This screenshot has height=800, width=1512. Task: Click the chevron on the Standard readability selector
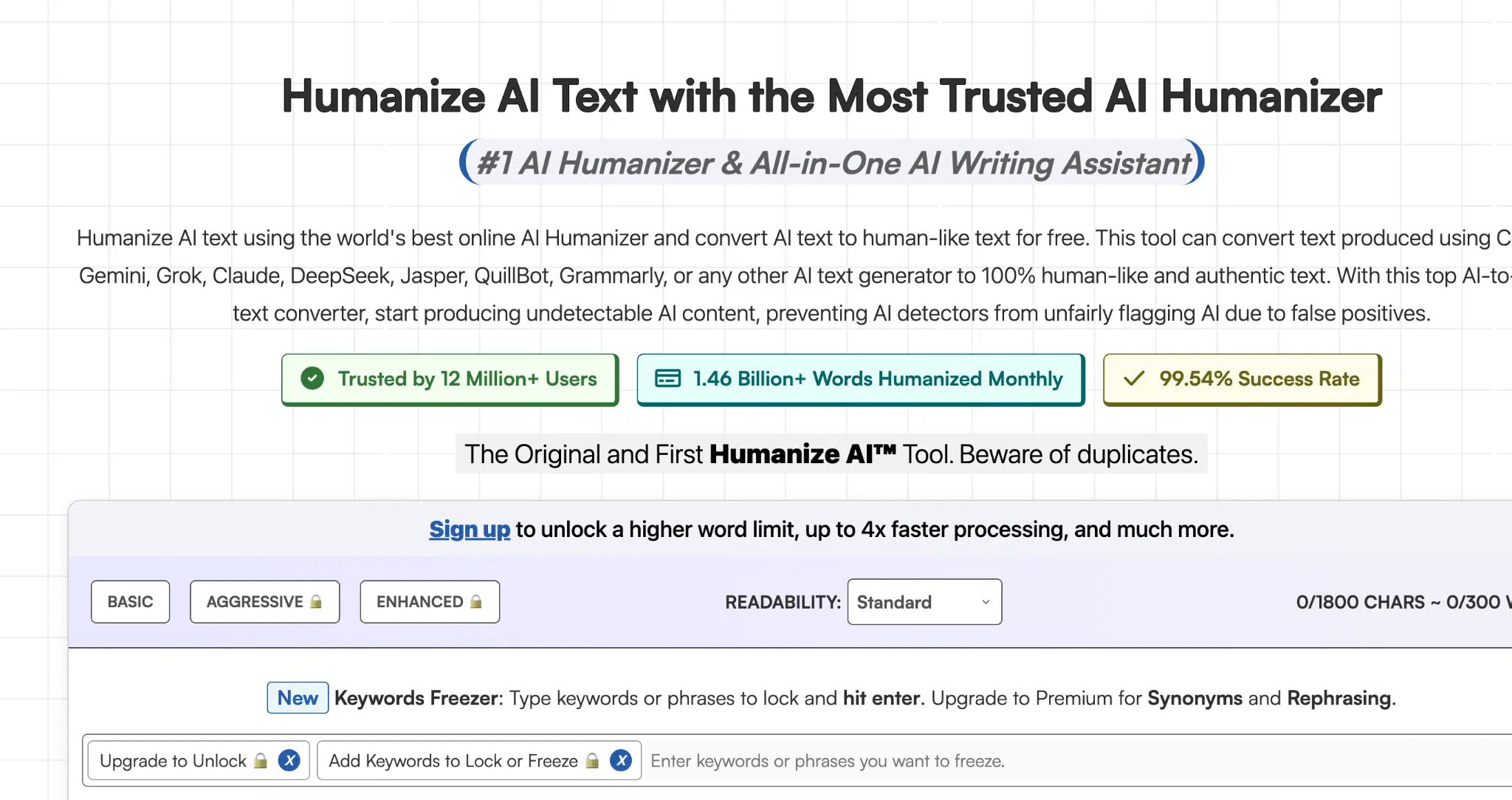(x=984, y=602)
